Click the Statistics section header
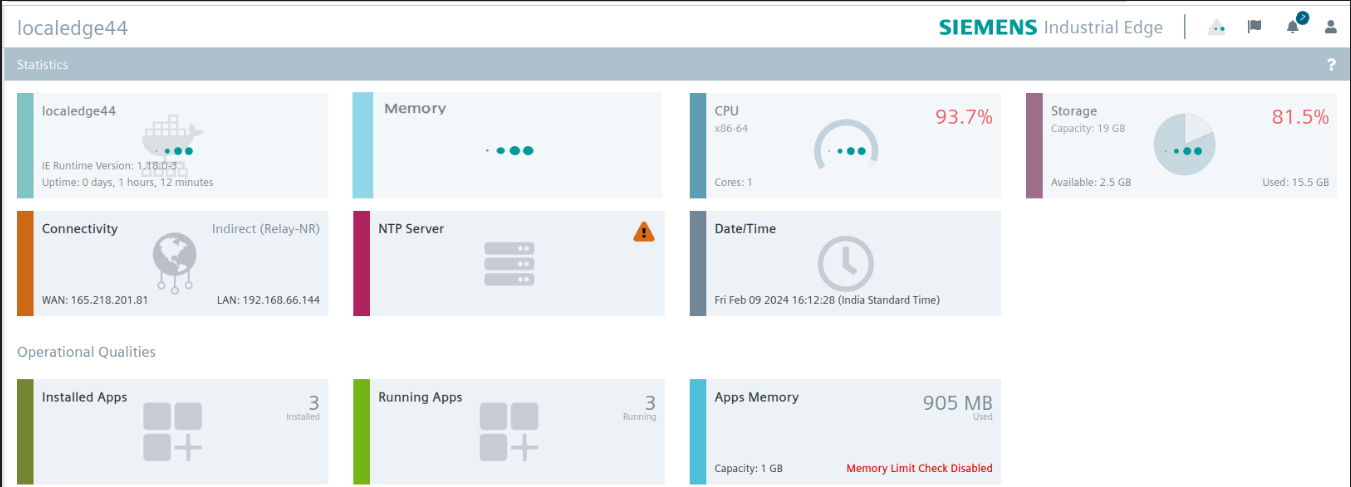The height and width of the screenshot is (487, 1351). 43,65
